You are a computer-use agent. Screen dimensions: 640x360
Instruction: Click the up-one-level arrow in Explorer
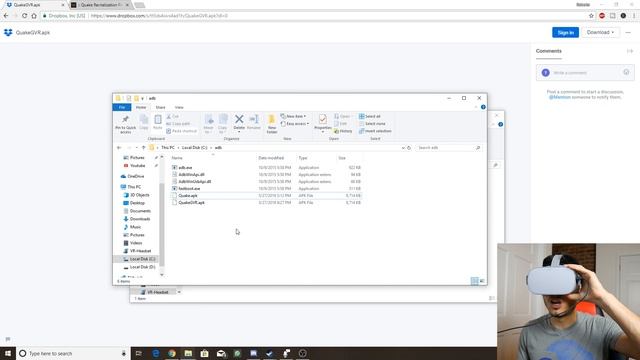(x=143, y=148)
